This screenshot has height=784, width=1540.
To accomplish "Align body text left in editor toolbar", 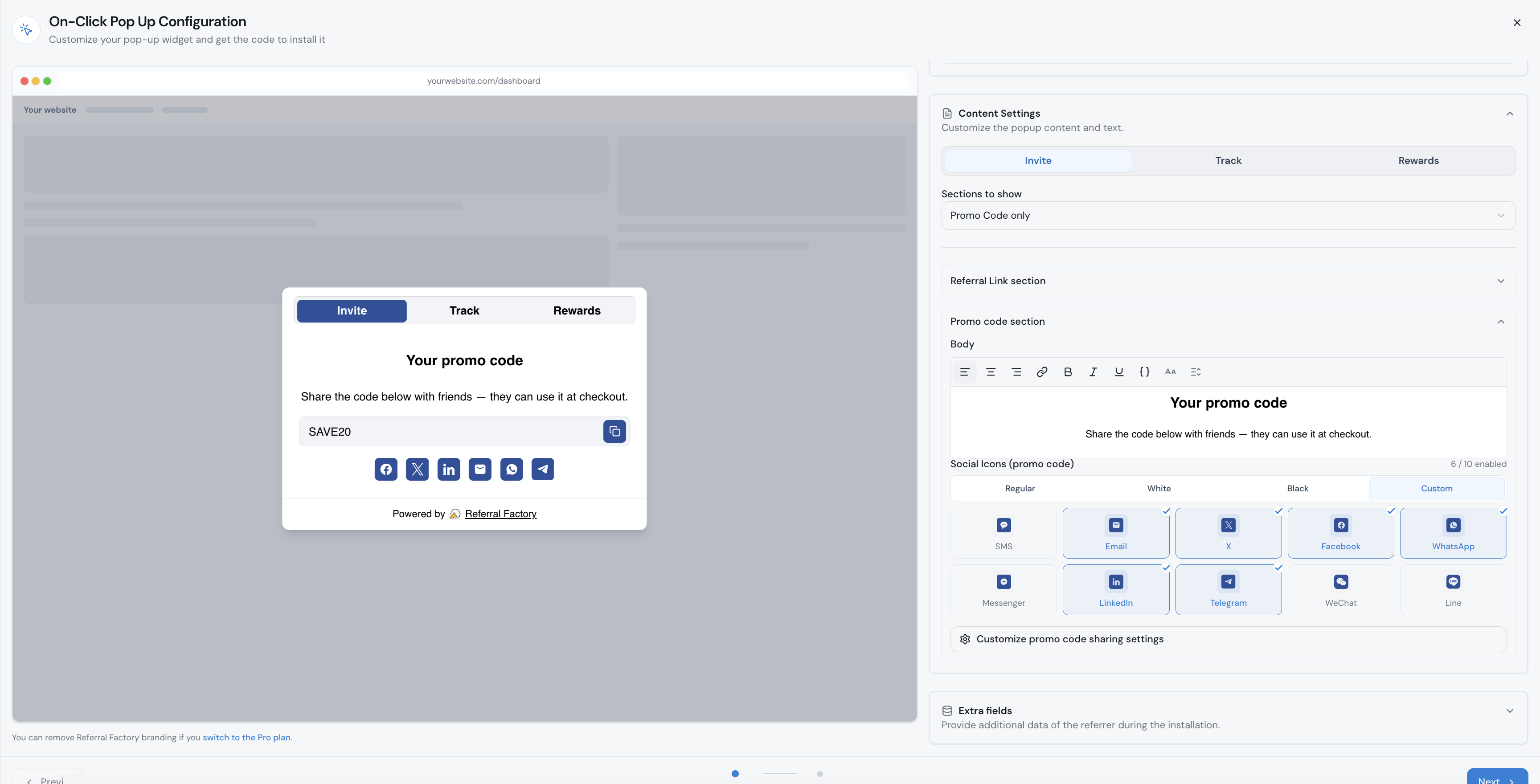I will point(964,372).
